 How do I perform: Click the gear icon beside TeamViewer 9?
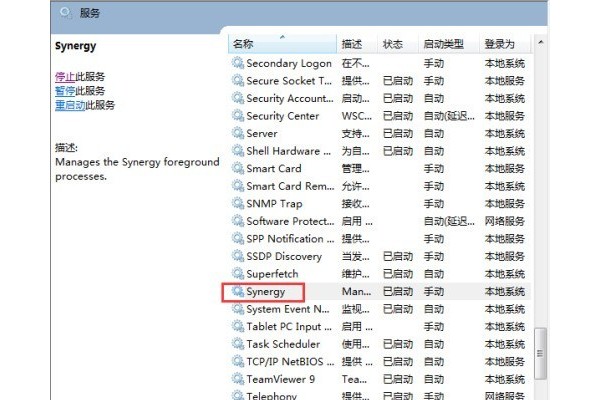click(238, 379)
